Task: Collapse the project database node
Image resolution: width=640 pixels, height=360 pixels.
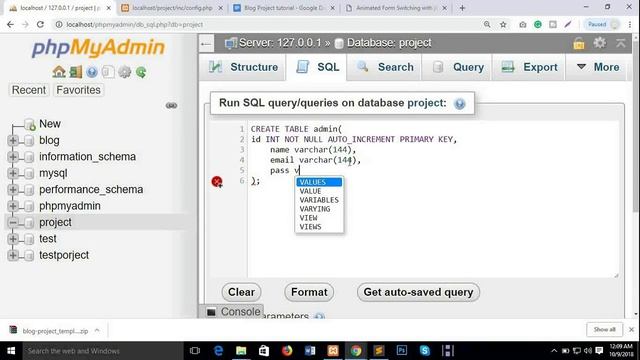Action: coord(13,222)
